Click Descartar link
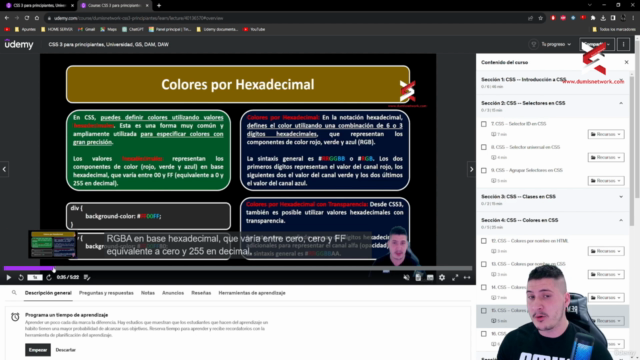Image resolution: width=640 pixels, height=360 pixels. coord(66,350)
